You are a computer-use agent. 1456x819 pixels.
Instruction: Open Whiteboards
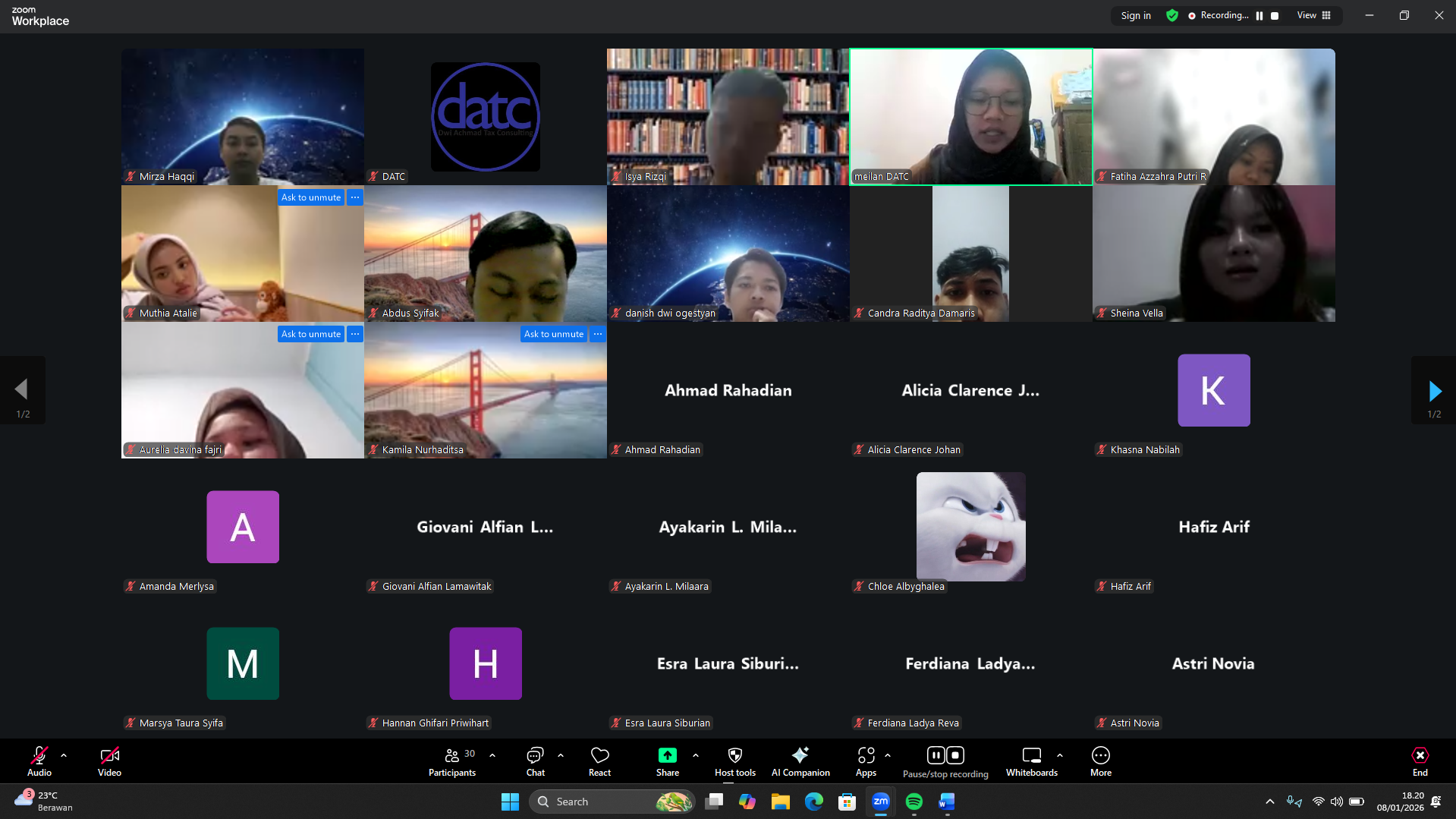point(1031,761)
